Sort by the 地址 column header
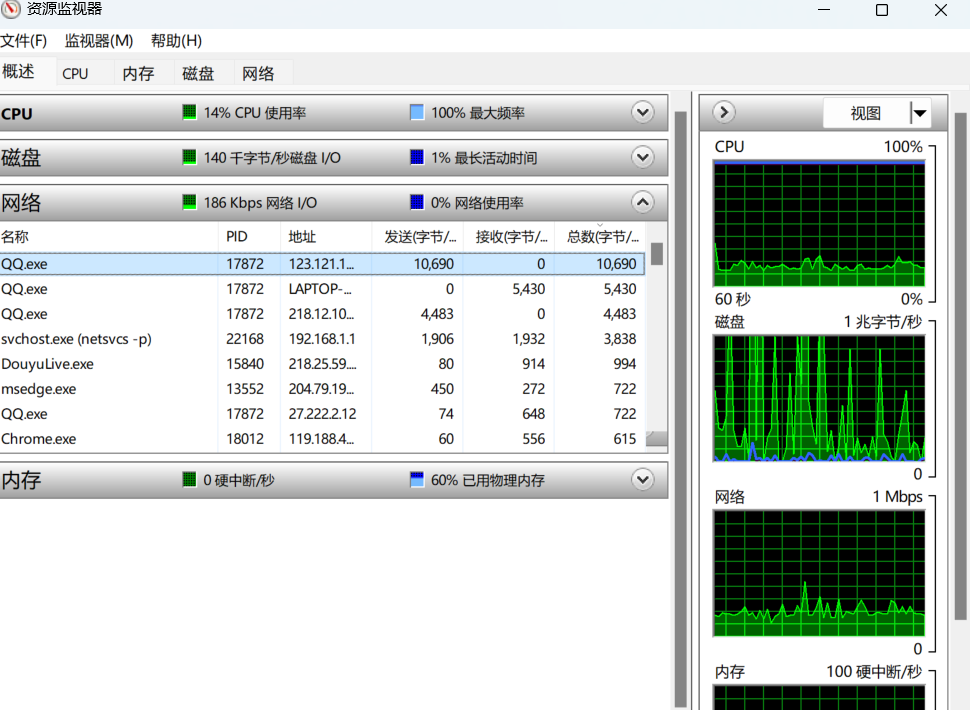The height and width of the screenshot is (710, 970). pyautogui.click(x=326, y=237)
